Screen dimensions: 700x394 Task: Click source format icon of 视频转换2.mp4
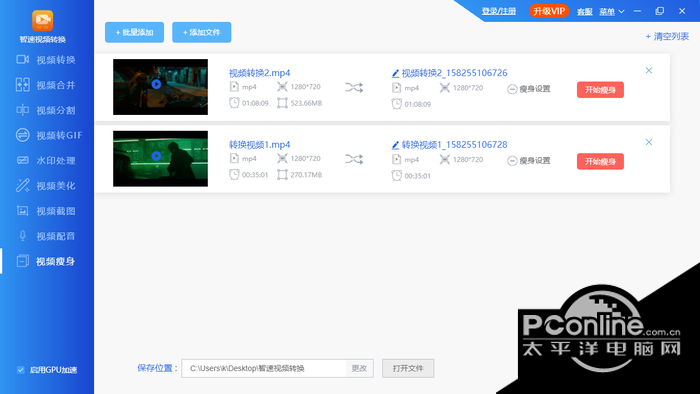coord(234,87)
